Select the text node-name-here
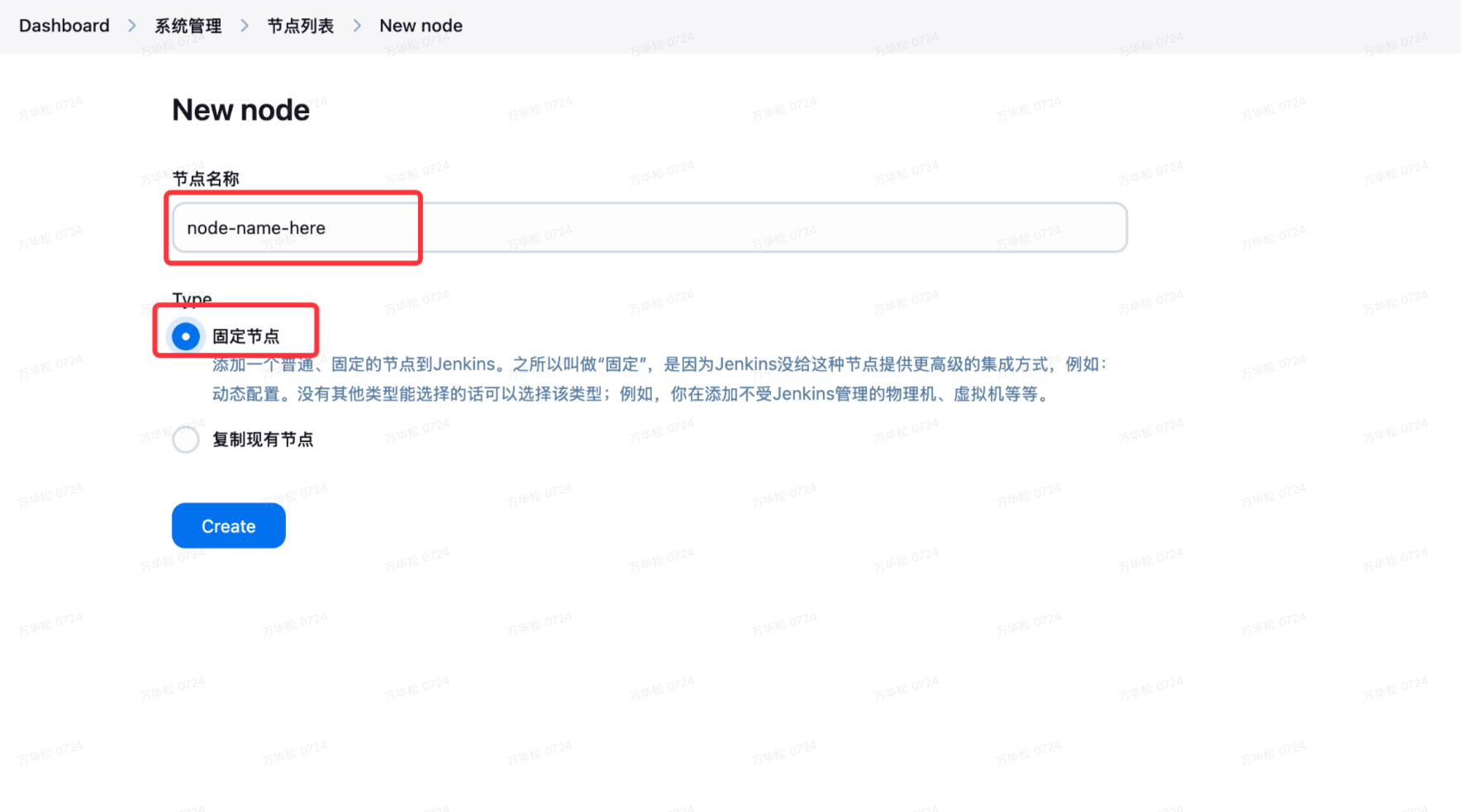 [257, 228]
